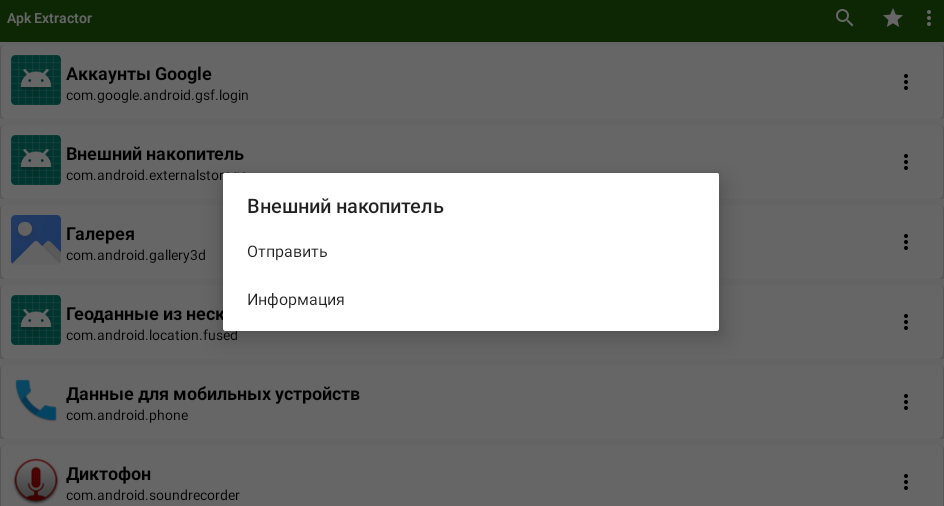Select Внешний накопитель in the app list
The height and width of the screenshot is (506, 944).
pos(155,154)
